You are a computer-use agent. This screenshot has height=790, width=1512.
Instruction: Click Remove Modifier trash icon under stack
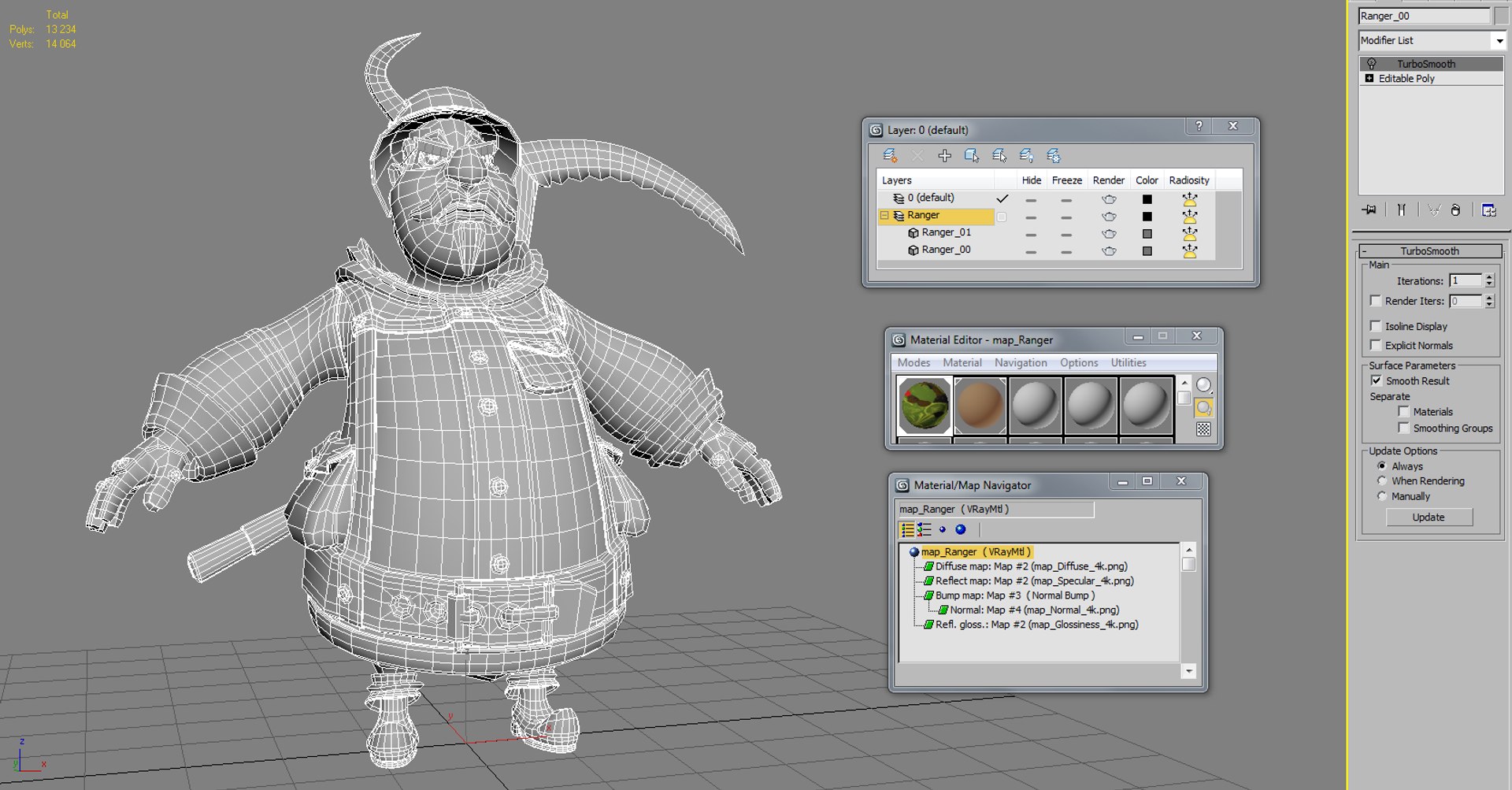1455,210
